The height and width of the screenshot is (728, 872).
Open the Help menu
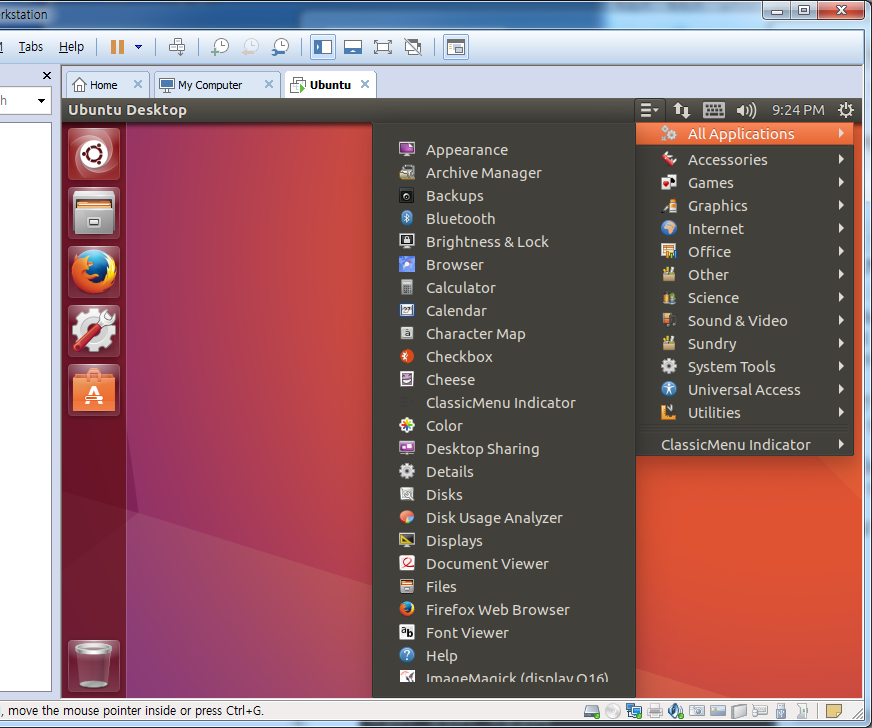71,47
